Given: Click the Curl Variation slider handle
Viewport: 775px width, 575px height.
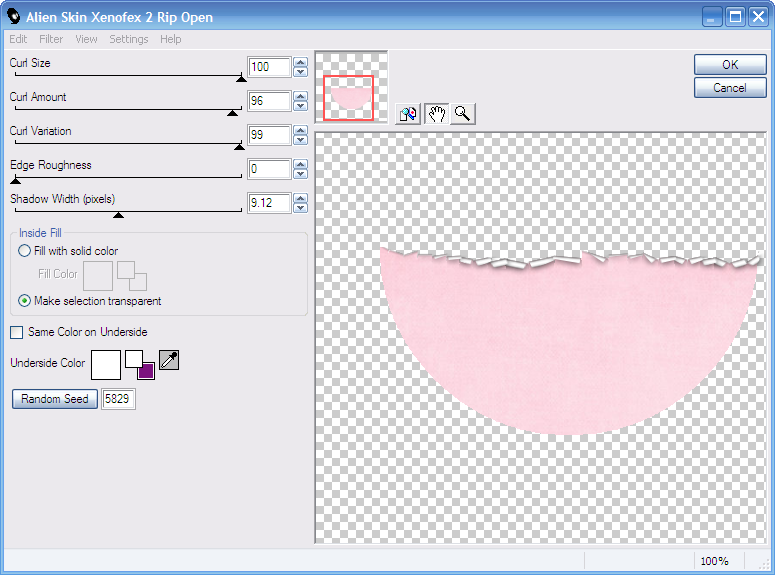Looking at the screenshot, I should click(239, 146).
